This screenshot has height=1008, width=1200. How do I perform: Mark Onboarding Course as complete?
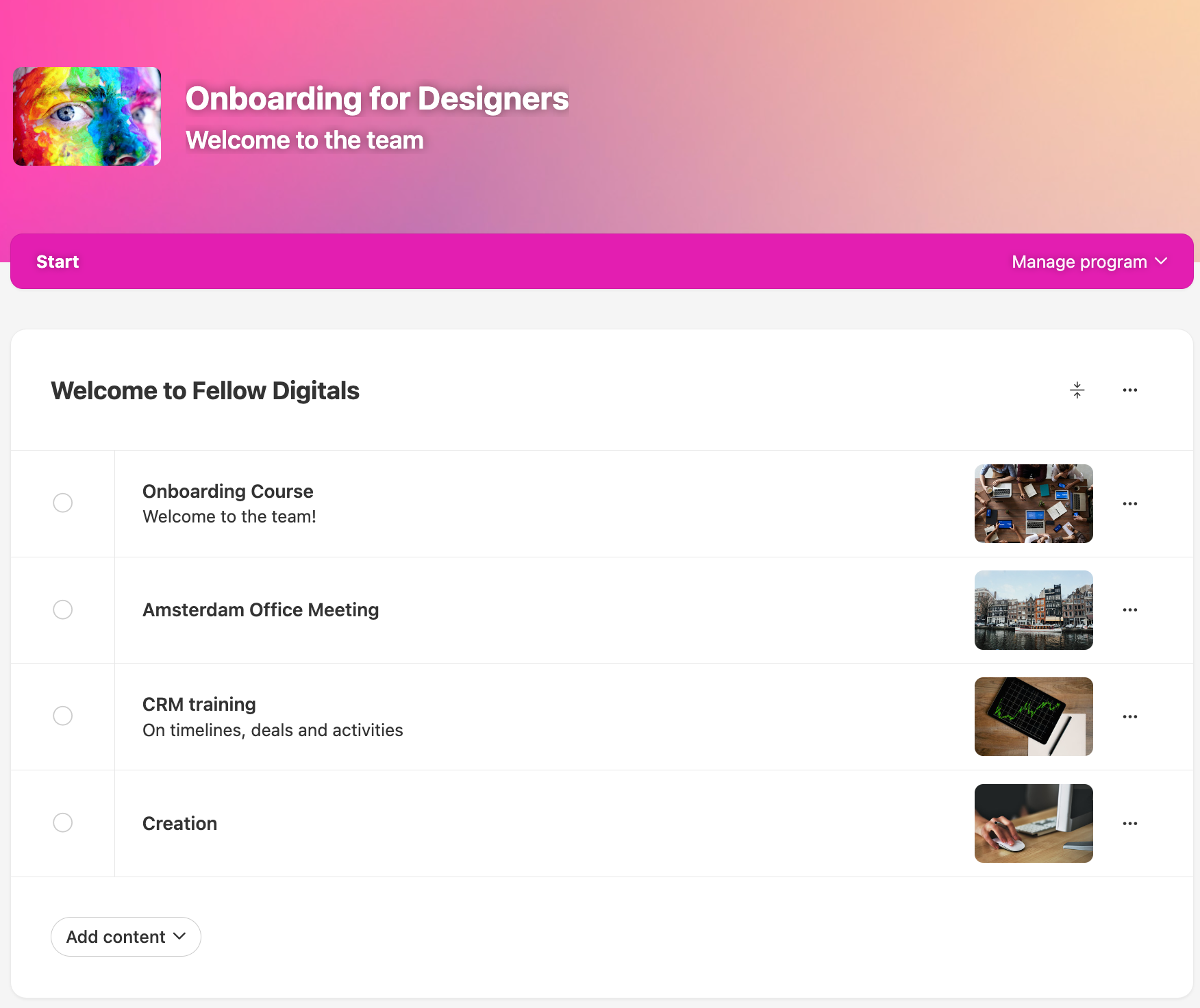63,503
